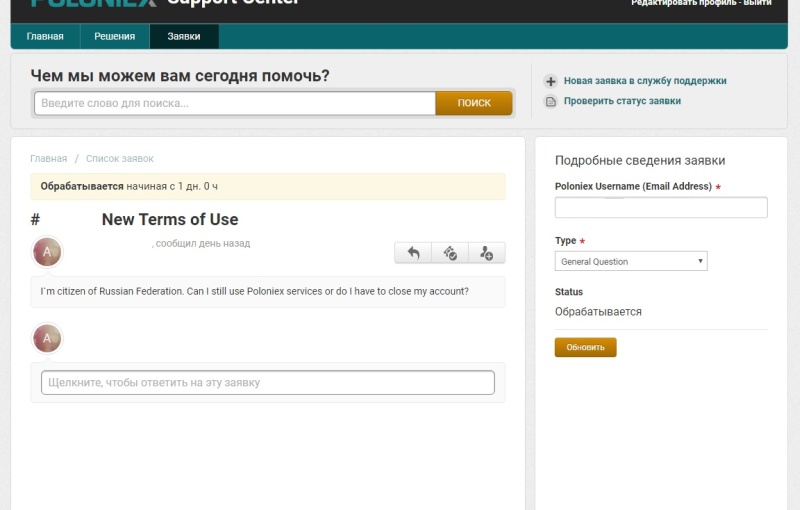Click the ПОИСК search button
800x510 pixels.
(x=474, y=103)
